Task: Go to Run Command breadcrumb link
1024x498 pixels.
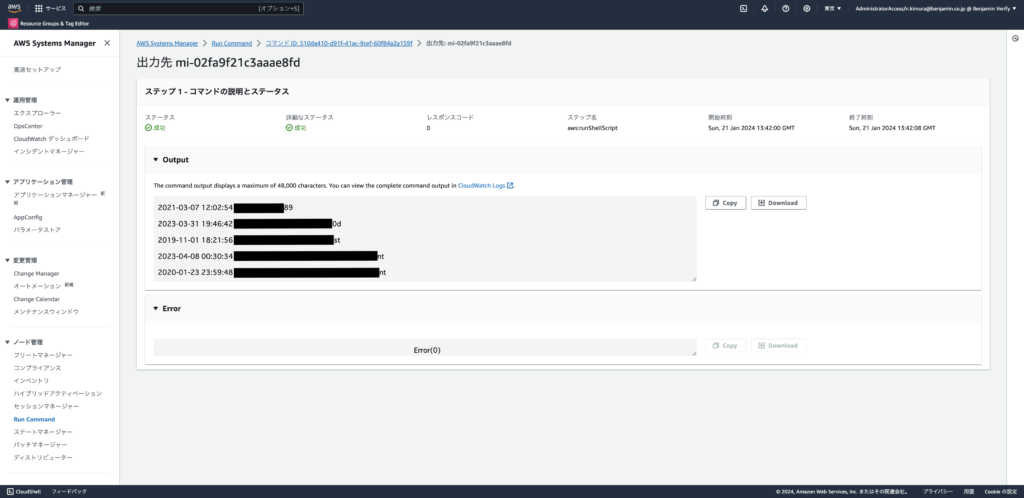Action: click(231, 43)
